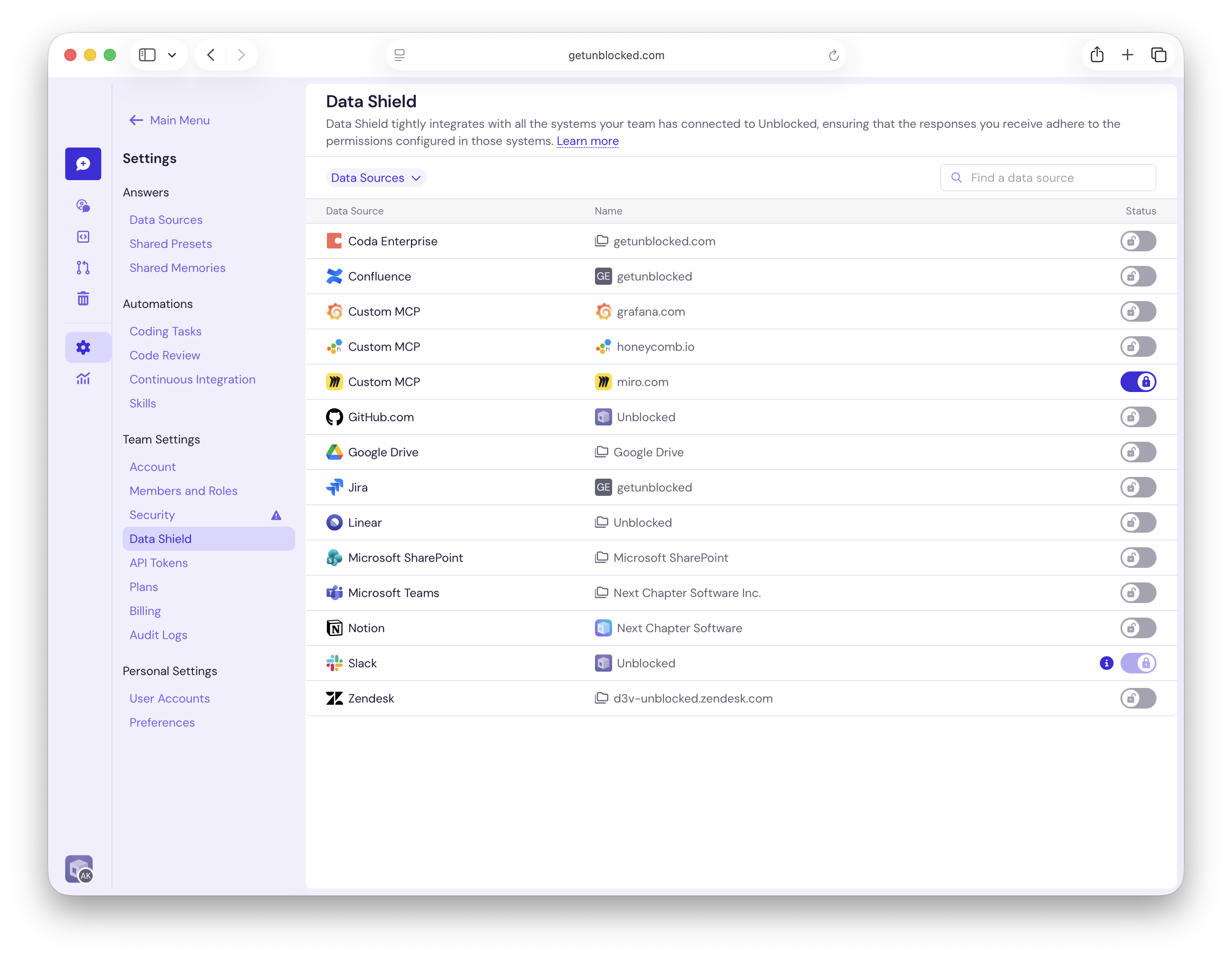Select the settings gear icon in left rail
The height and width of the screenshot is (959, 1232).
coord(83,347)
